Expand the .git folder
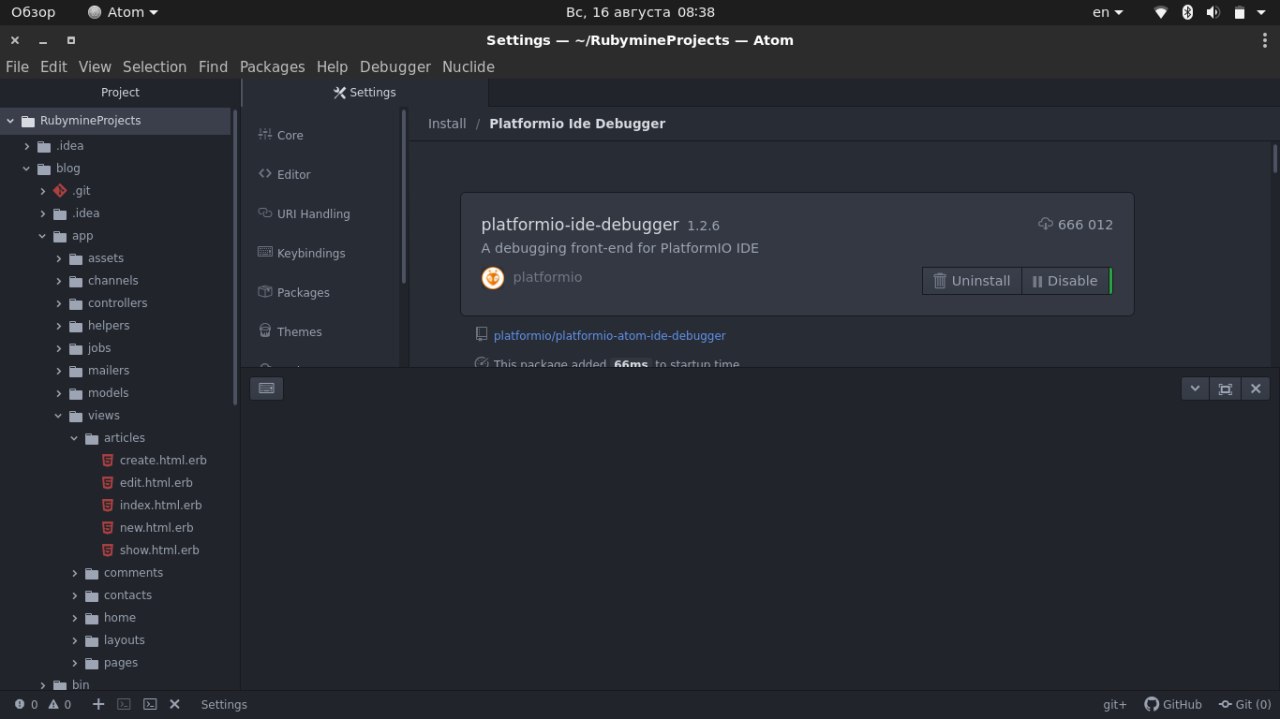Image resolution: width=1280 pixels, height=719 pixels. 43,191
